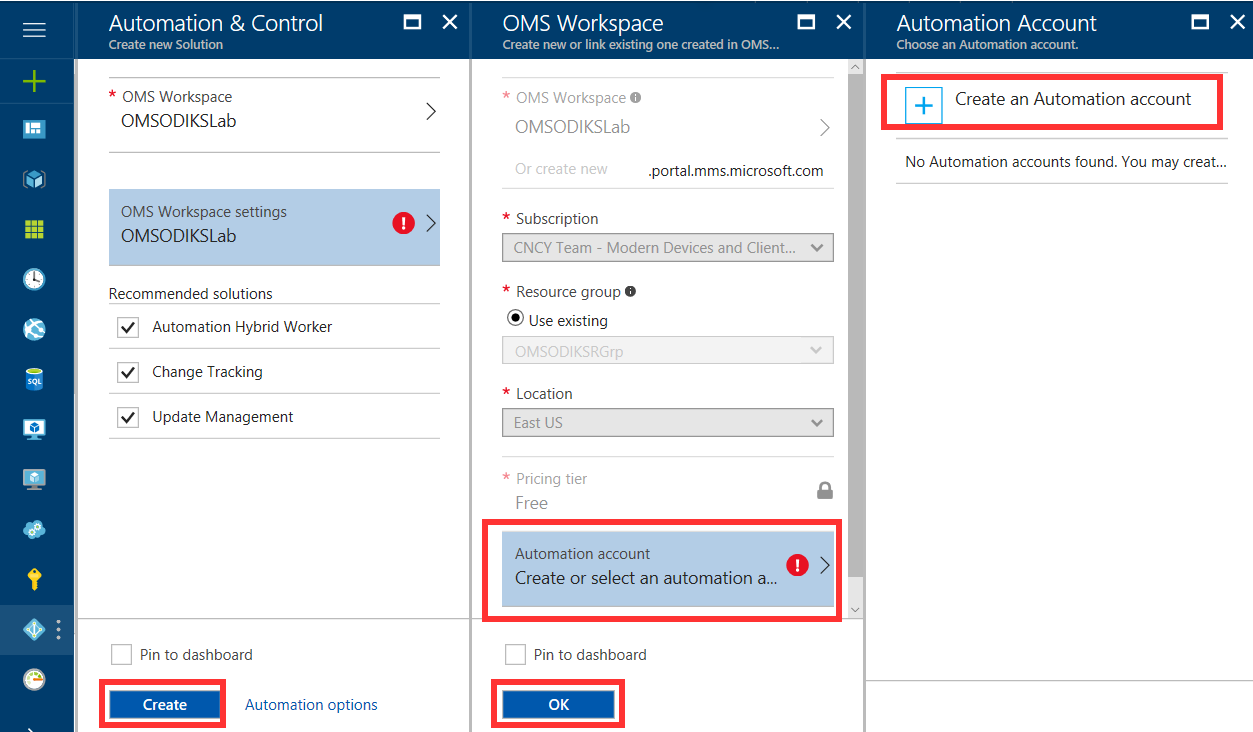The width and height of the screenshot is (1253, 732).
Task: Check Pin to dashboard in Automation & Control
Action: click(121, 655)
